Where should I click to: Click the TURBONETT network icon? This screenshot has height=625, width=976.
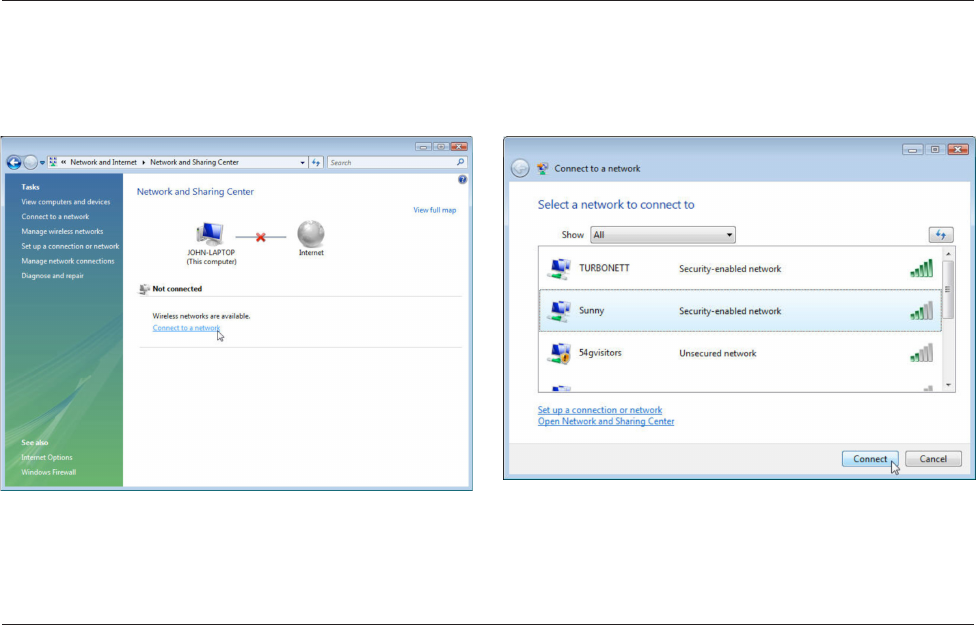(559, 269)
